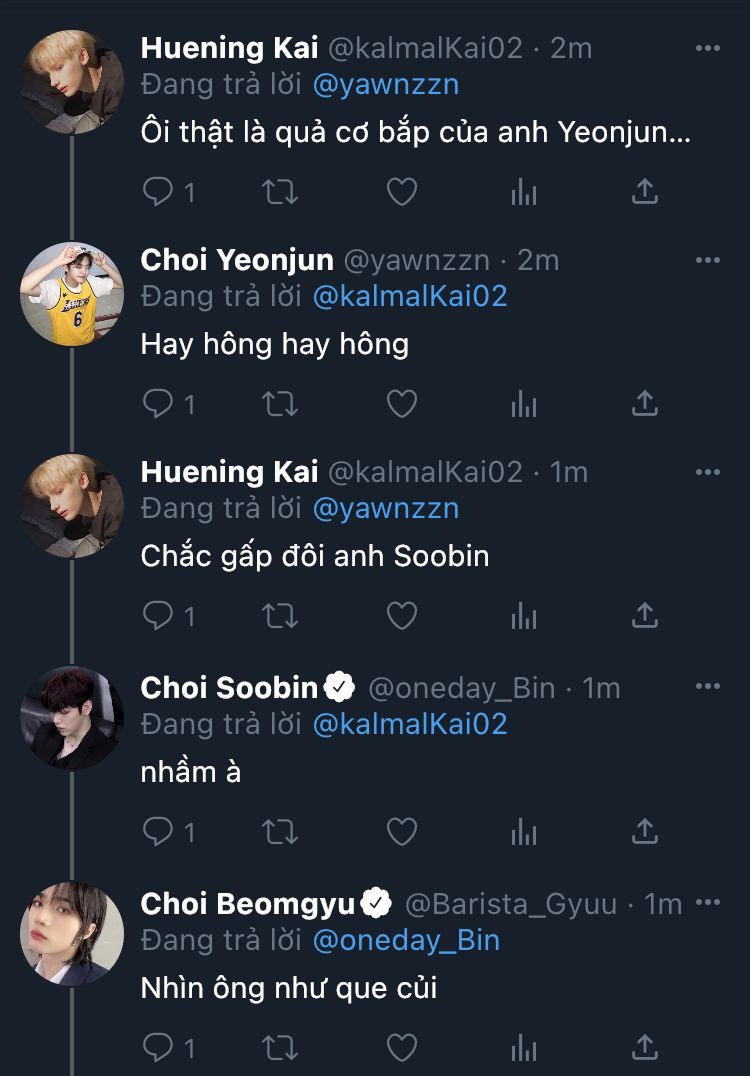This screenshot has width=750, height=1076.
Task: Open the "Hay hông hay hông" tweet text
Action: [275, 345]
